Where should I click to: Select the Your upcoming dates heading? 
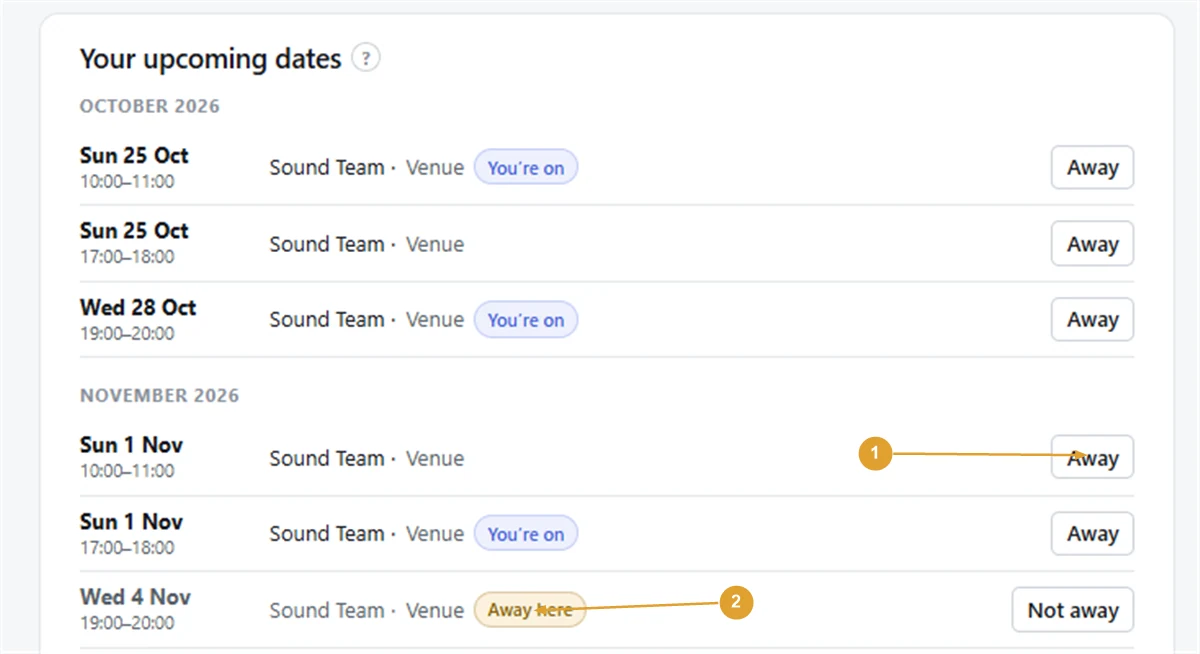tap(211, 59)
